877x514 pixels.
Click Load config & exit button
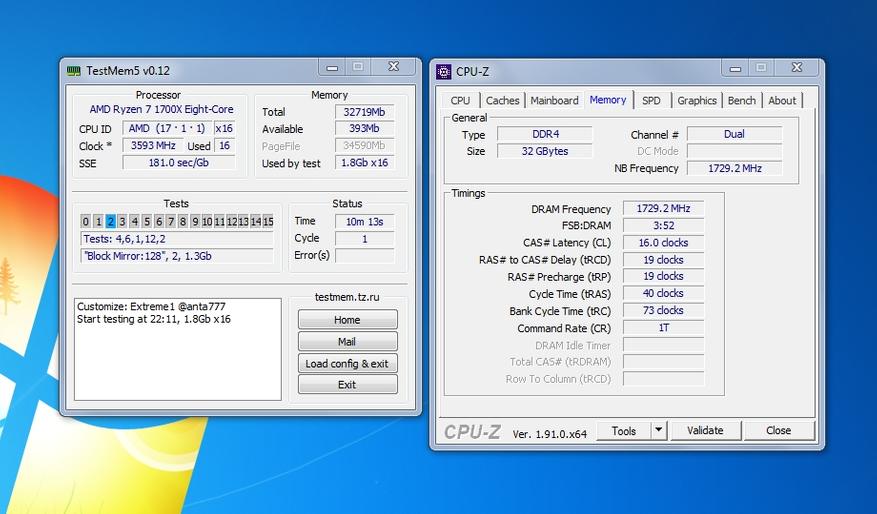click(347, 364)
